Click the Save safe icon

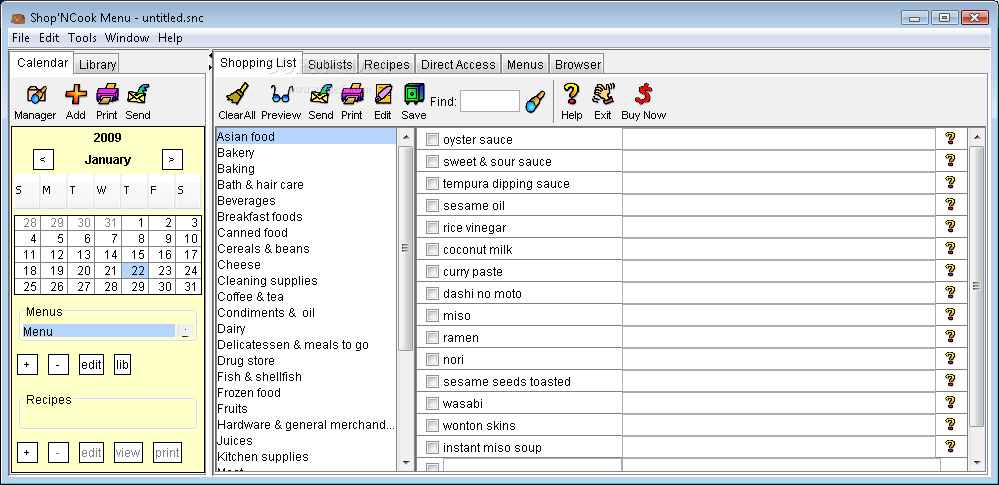pos(413,94)
